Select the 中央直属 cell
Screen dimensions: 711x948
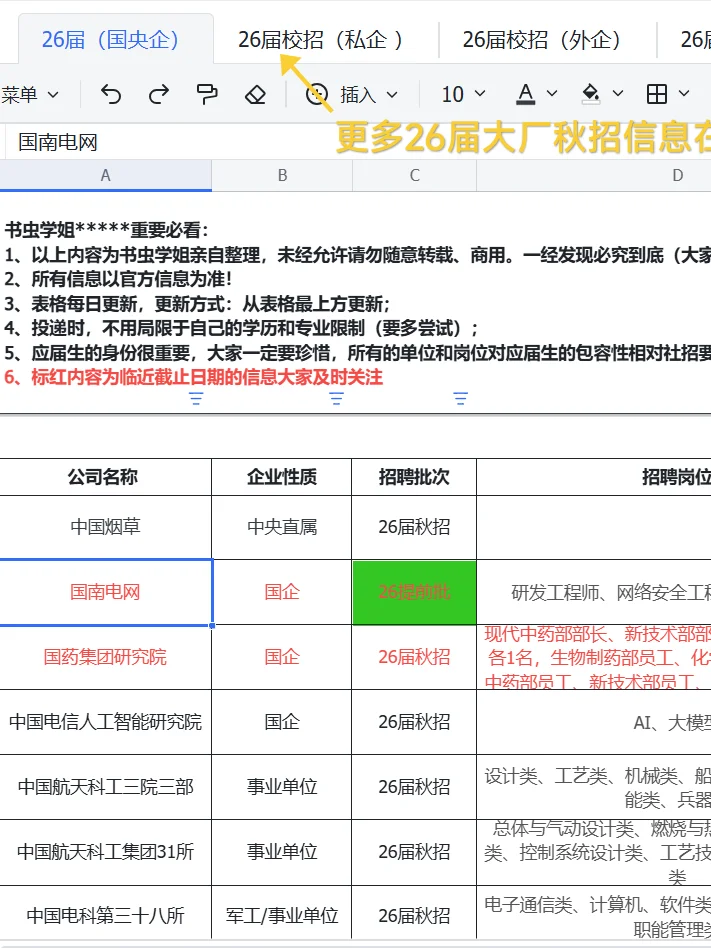coord(282,527)
